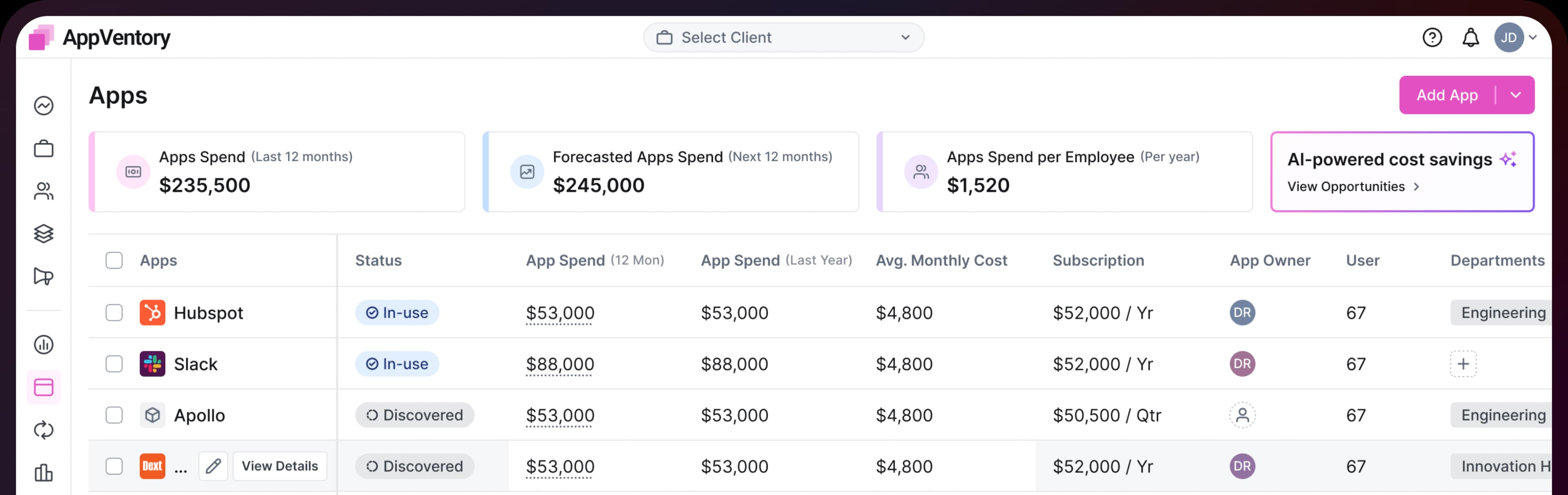The height and width of the screenshot is (495, 1568).
Task: Open the Select Client dropdown
Action: (x=784, y=38)
